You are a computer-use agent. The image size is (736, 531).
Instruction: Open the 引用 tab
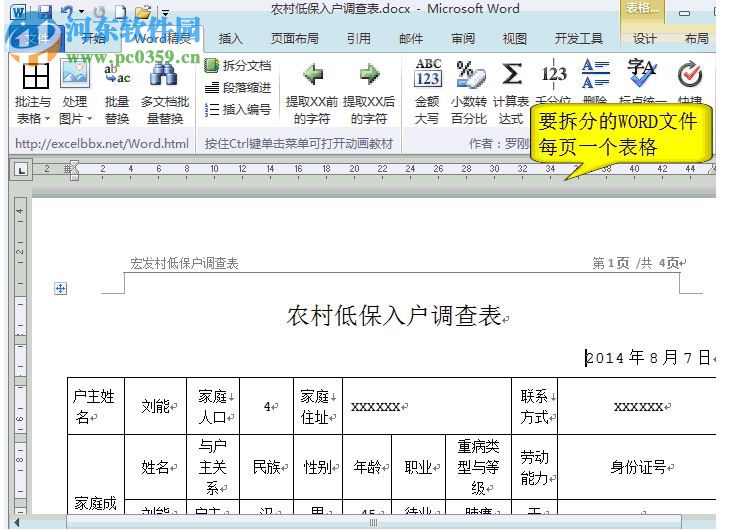point(359,38)
